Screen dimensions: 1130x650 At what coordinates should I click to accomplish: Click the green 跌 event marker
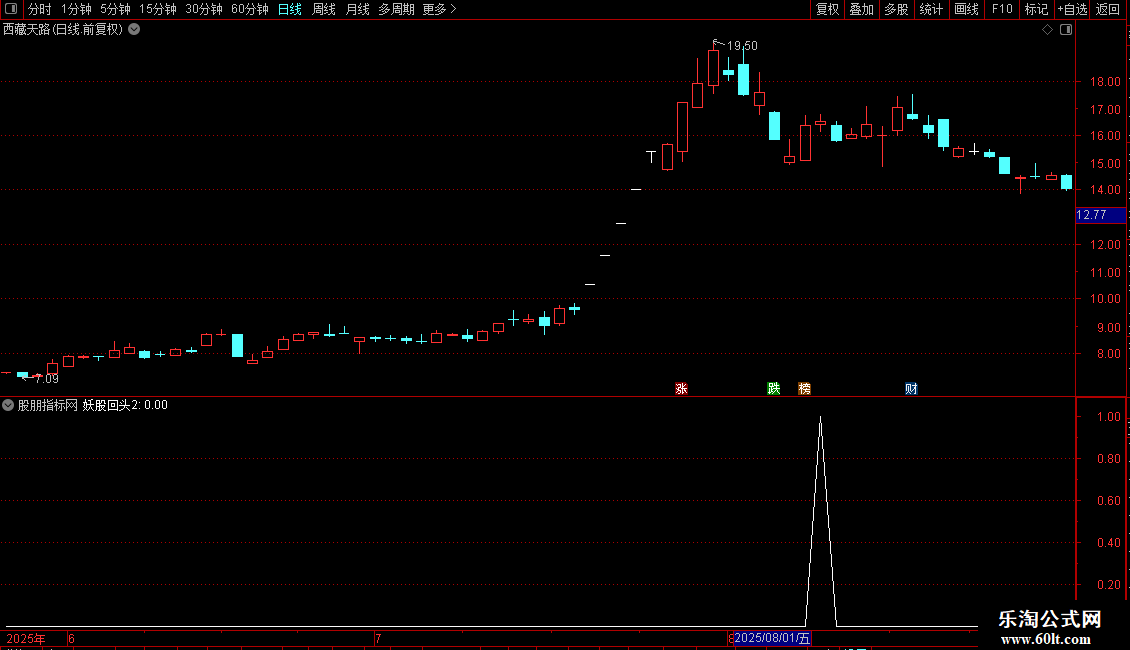point(773,388)
